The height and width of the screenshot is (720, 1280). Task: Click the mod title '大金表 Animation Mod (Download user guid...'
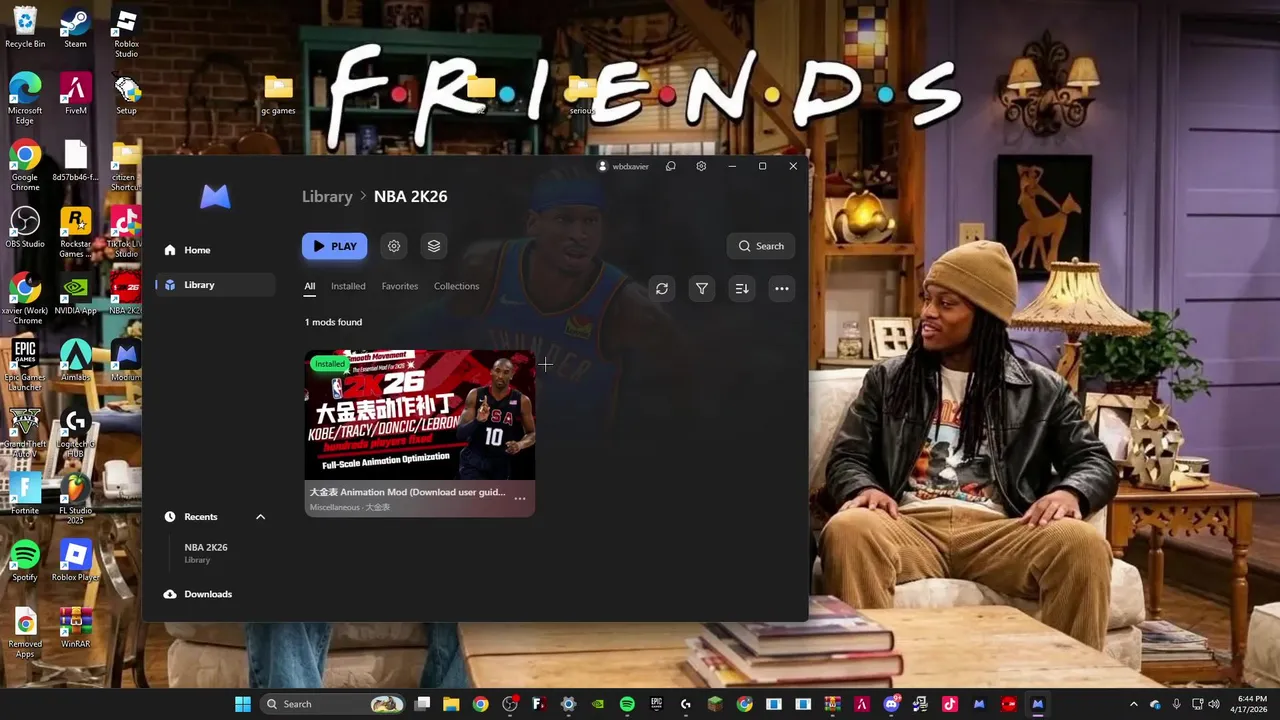pyautogui.click(x=407, y=492)
